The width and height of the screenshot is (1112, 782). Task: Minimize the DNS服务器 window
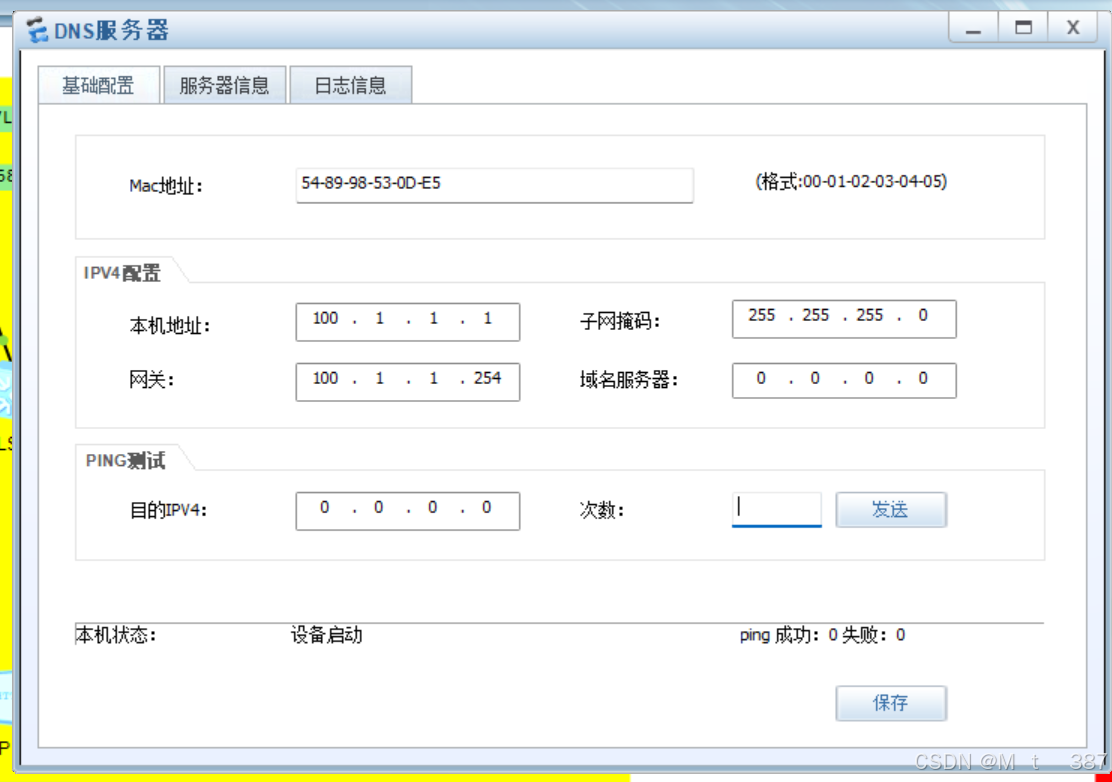click(x=973, y=28)
